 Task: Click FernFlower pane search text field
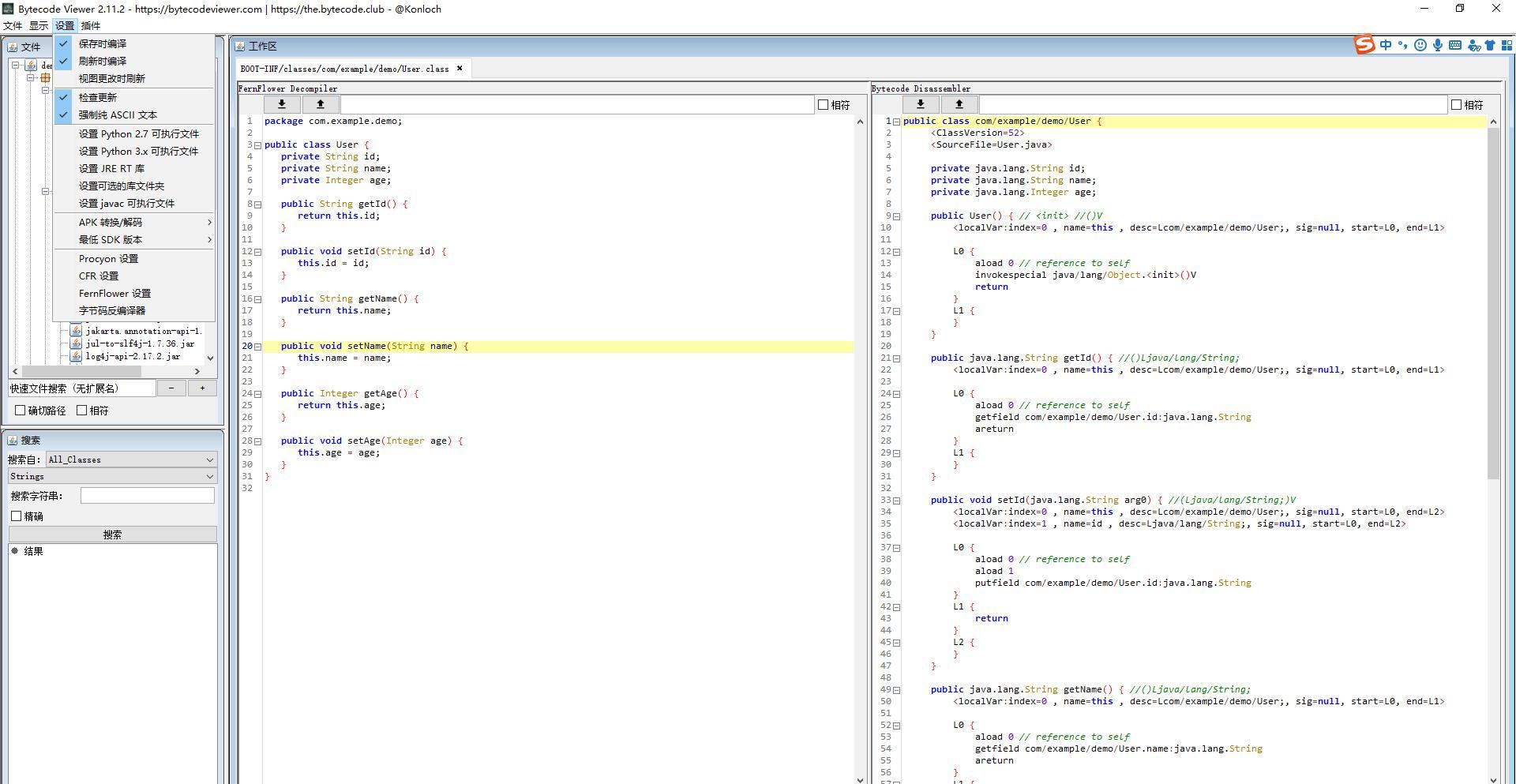pyautogui.click(x=578, y=104)
